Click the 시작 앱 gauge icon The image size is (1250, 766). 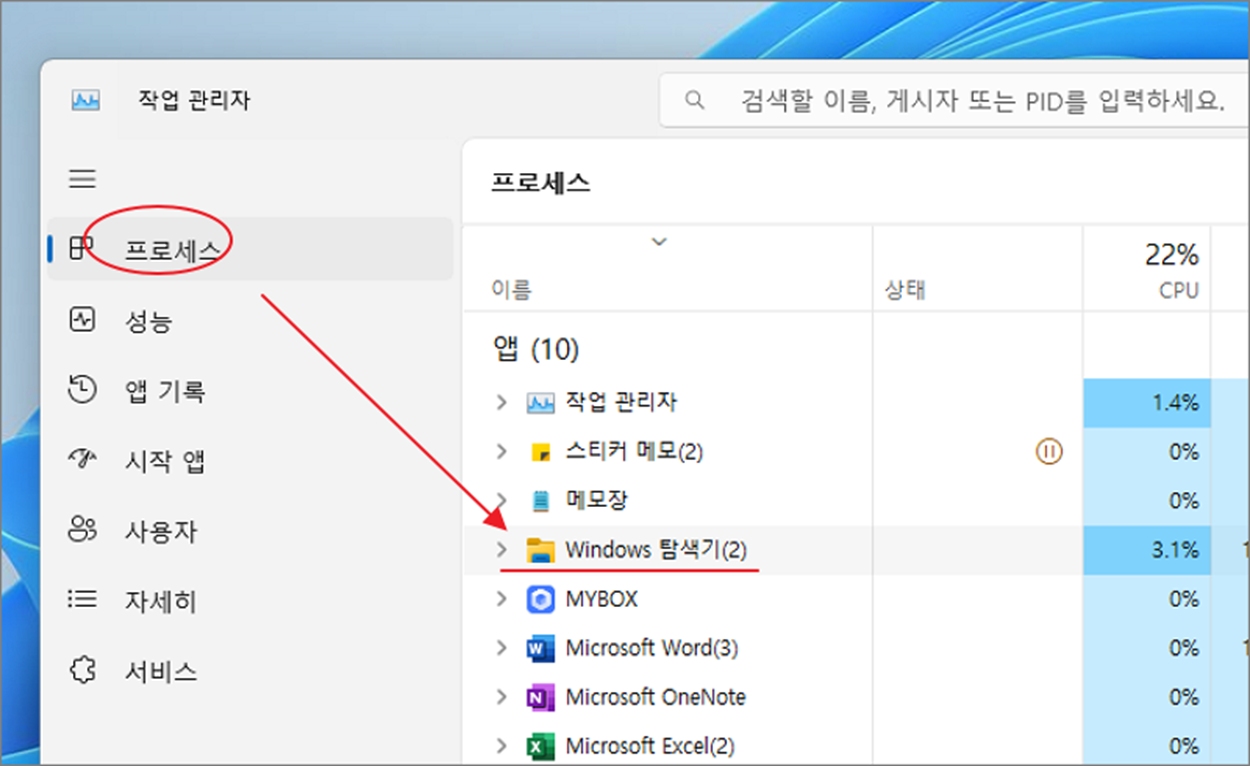click(81, 459)
